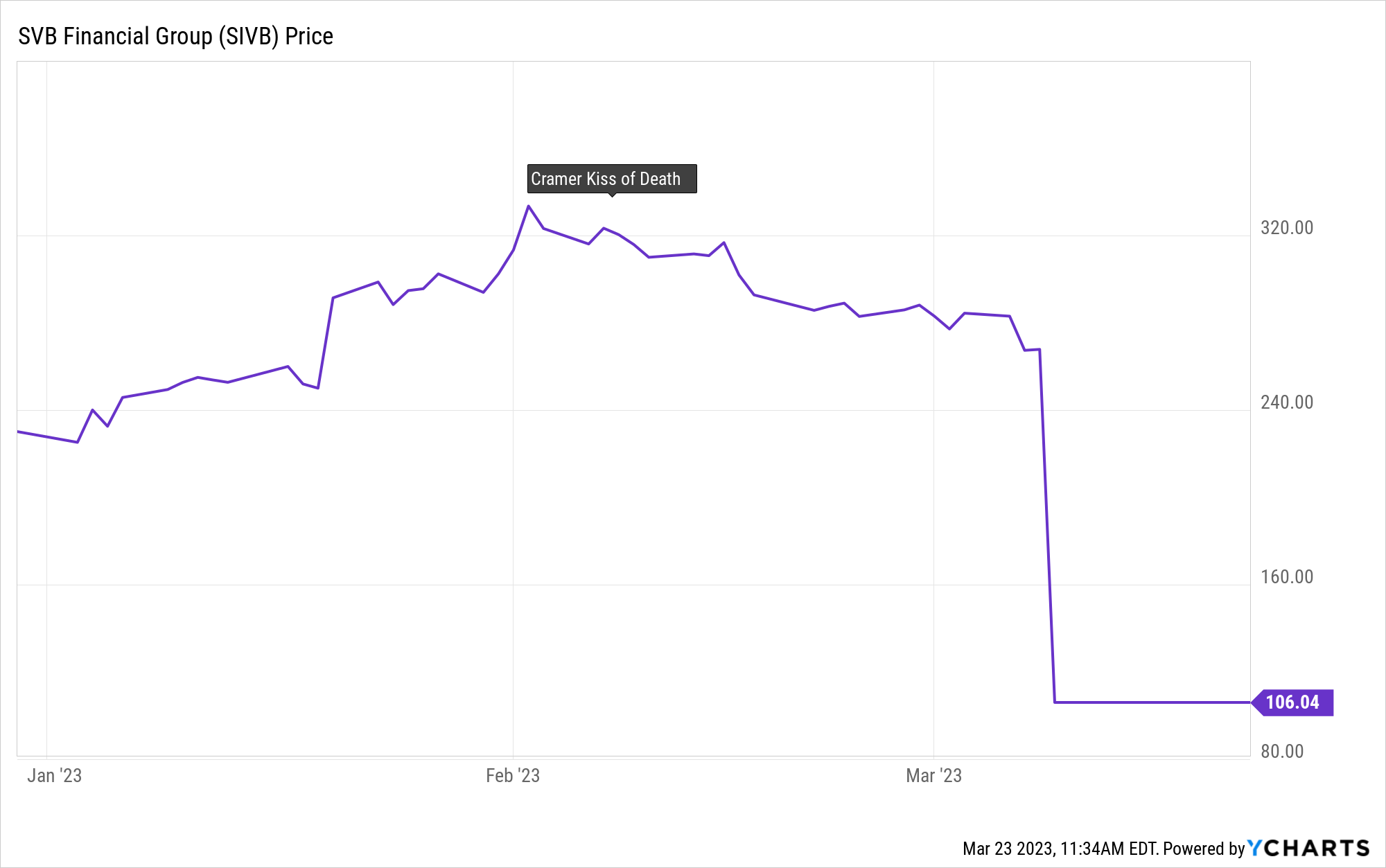This screenshot has width=1386, height=868.
Task: Click the Cramer Kiss of Death annotation
Action: click(611, 179)
